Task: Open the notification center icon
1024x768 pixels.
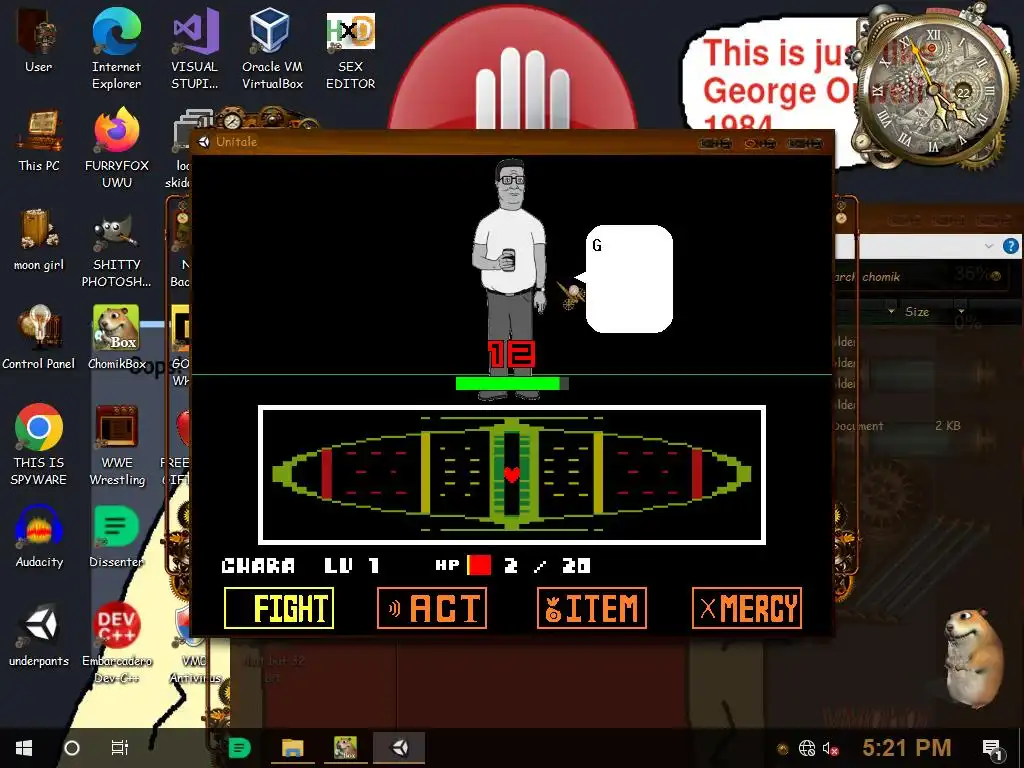Action: (x=992, y=749)
